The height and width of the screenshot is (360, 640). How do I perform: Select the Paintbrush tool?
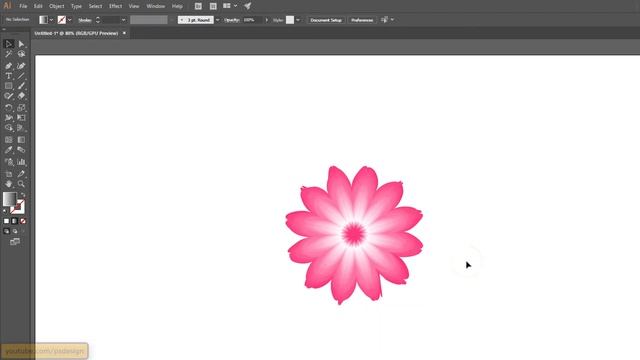pyautogui.click(x=21, y=86)
